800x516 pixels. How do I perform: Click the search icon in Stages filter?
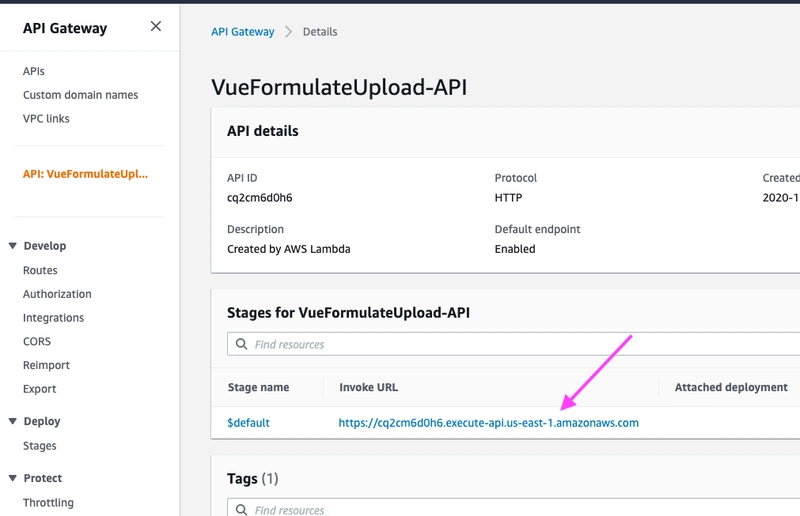click(241, 344)
